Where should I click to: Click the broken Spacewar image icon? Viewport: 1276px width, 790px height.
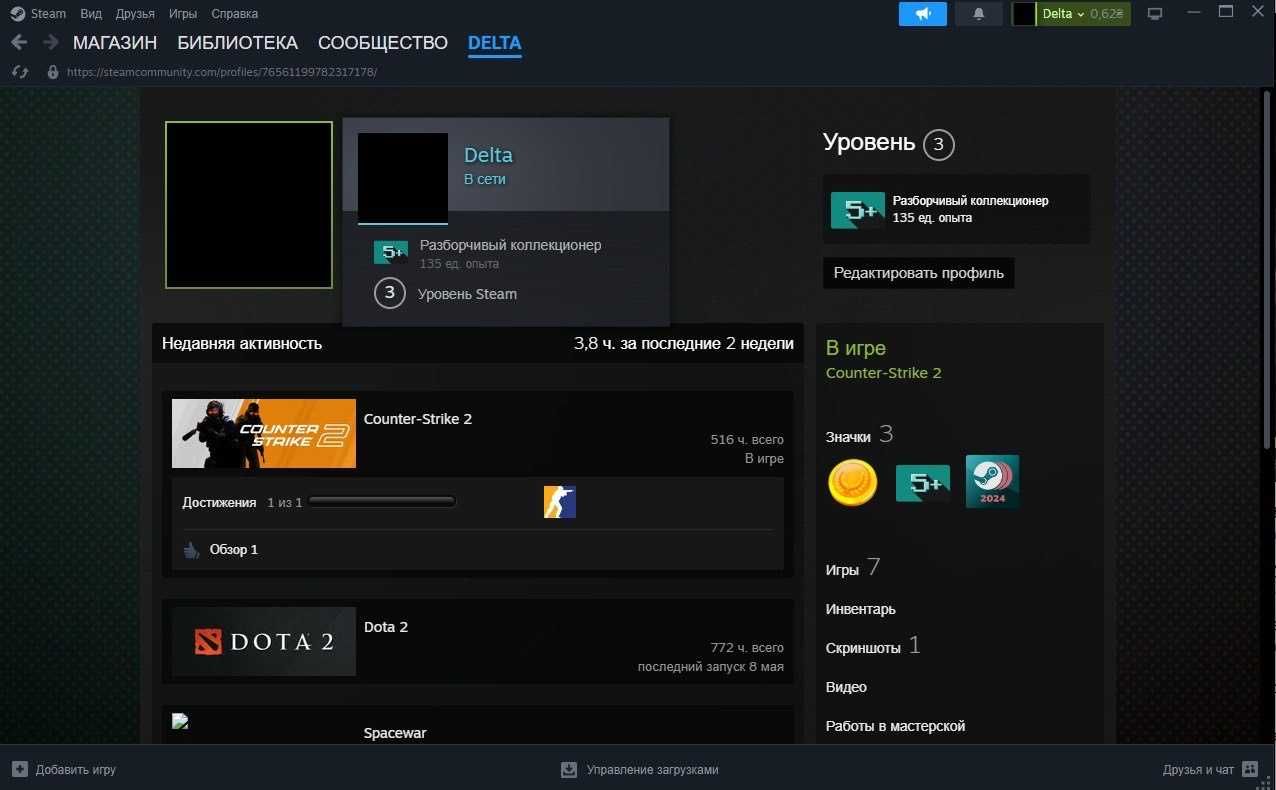pos(181,720)
